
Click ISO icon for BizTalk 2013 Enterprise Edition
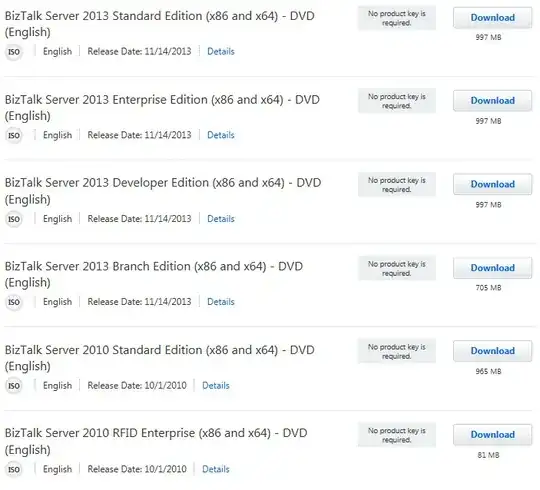click(x=14, y=136)
